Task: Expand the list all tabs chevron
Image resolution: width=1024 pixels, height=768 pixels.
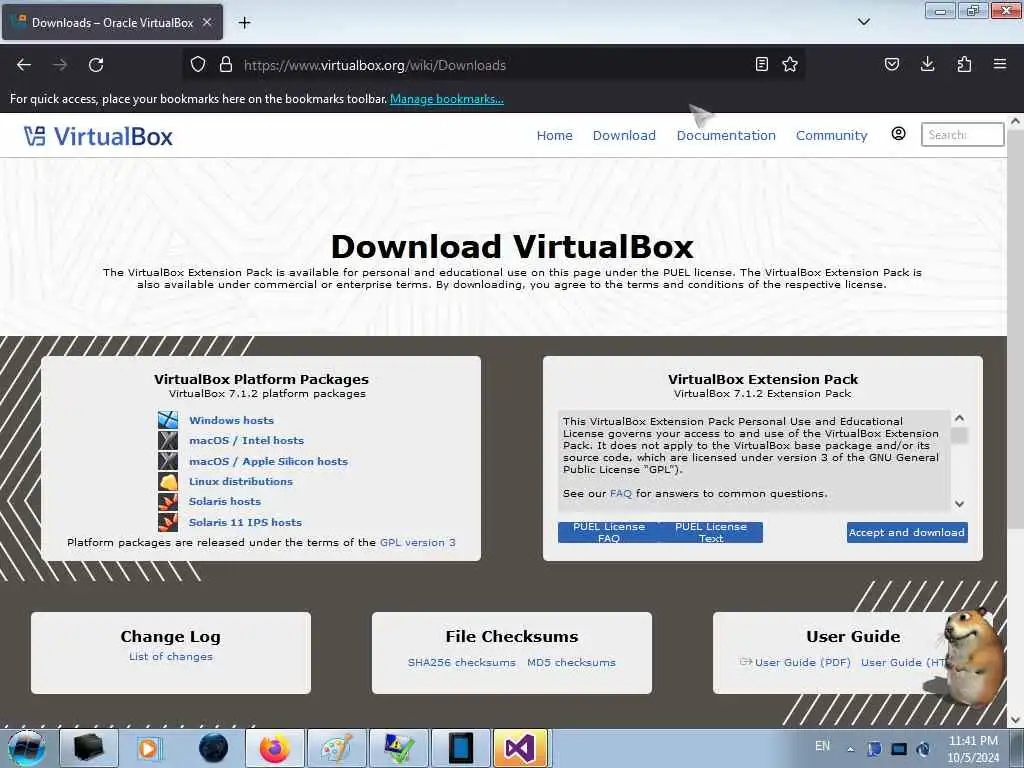Action: click(863, 22)
